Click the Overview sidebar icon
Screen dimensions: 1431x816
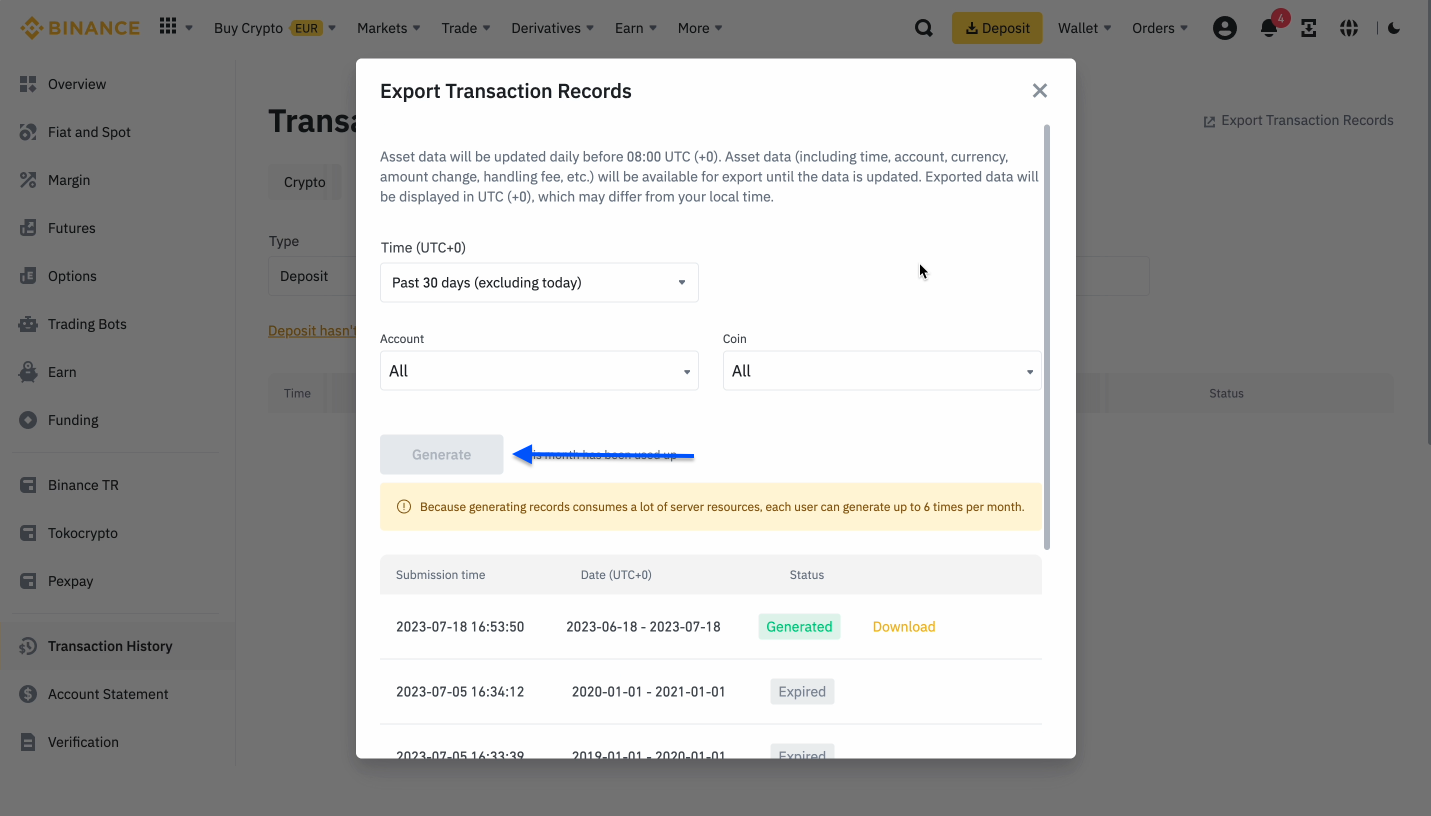tap(28, 84)
